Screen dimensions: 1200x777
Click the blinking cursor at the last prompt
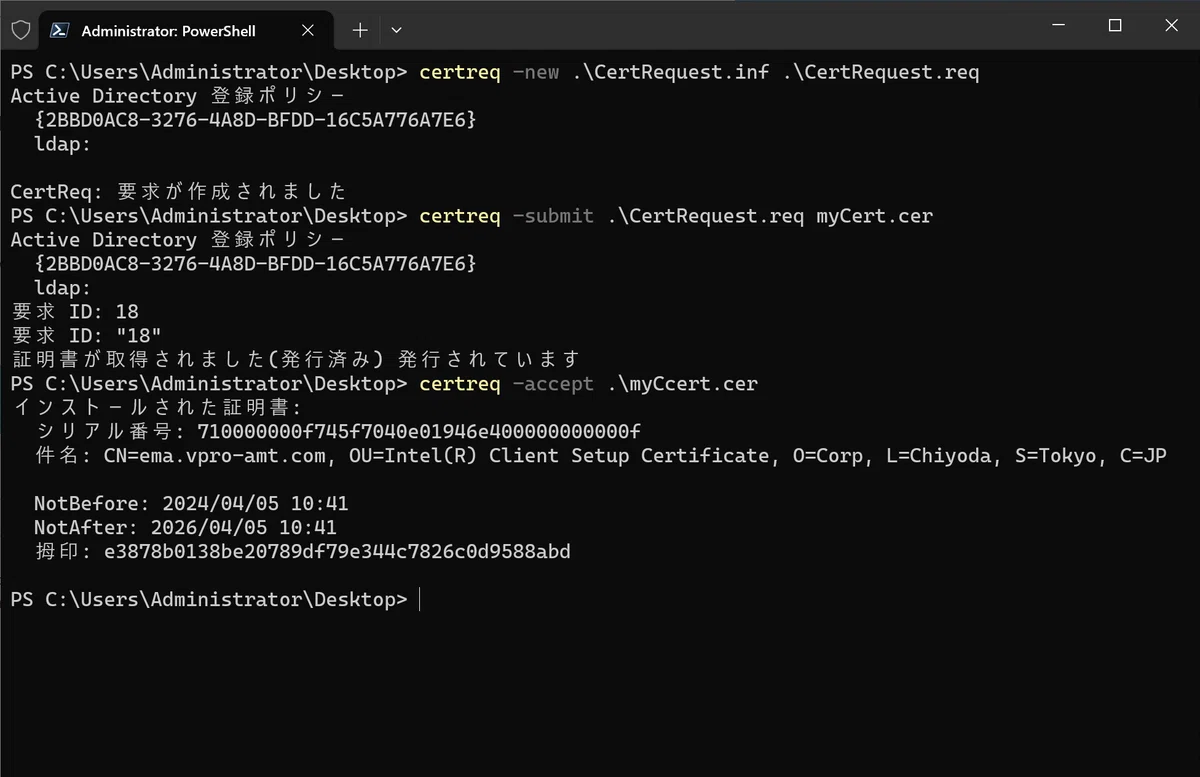421,599
